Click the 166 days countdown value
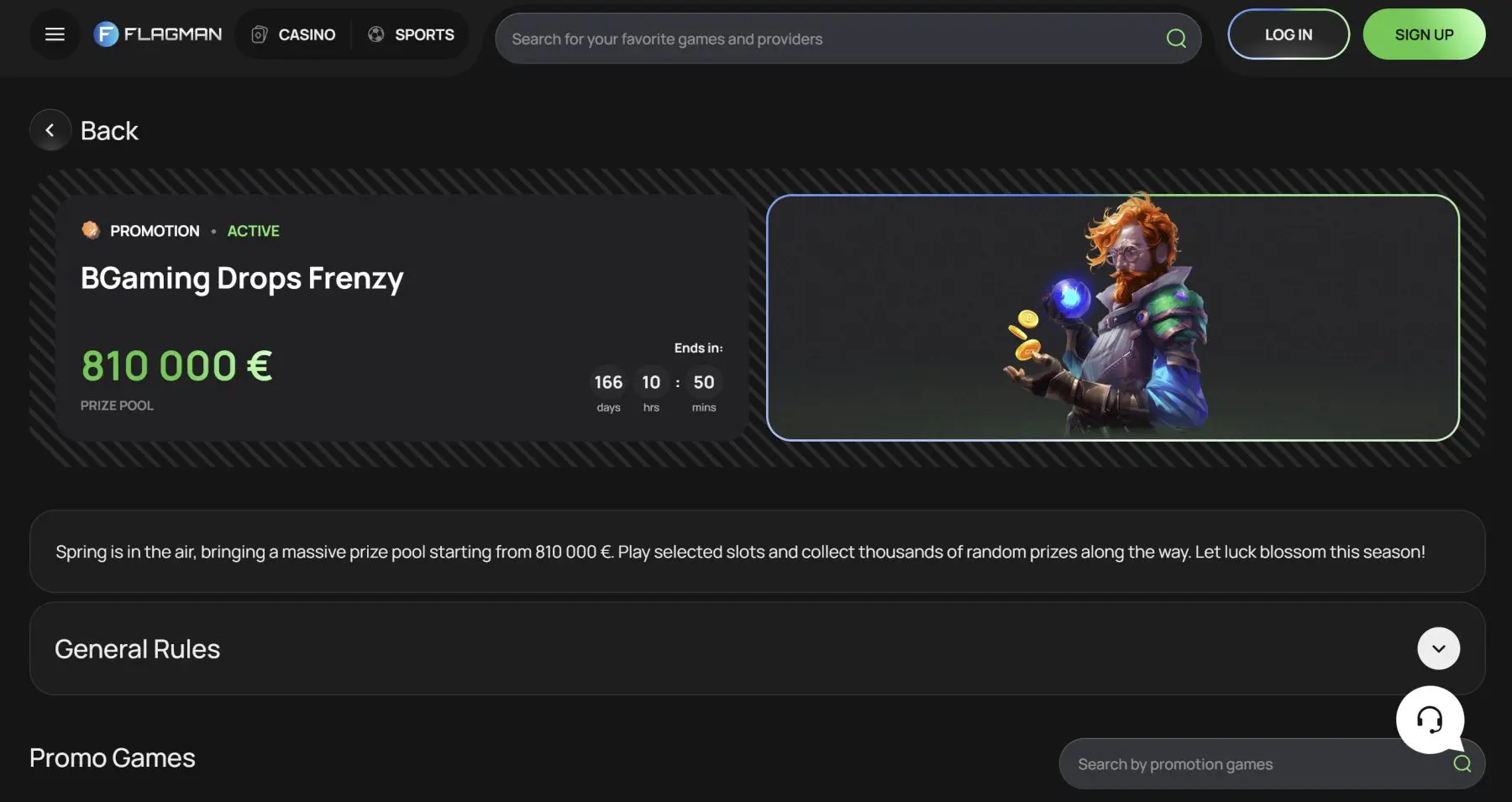The height and width of the screenshot is (802, 1512). [608, 383]
